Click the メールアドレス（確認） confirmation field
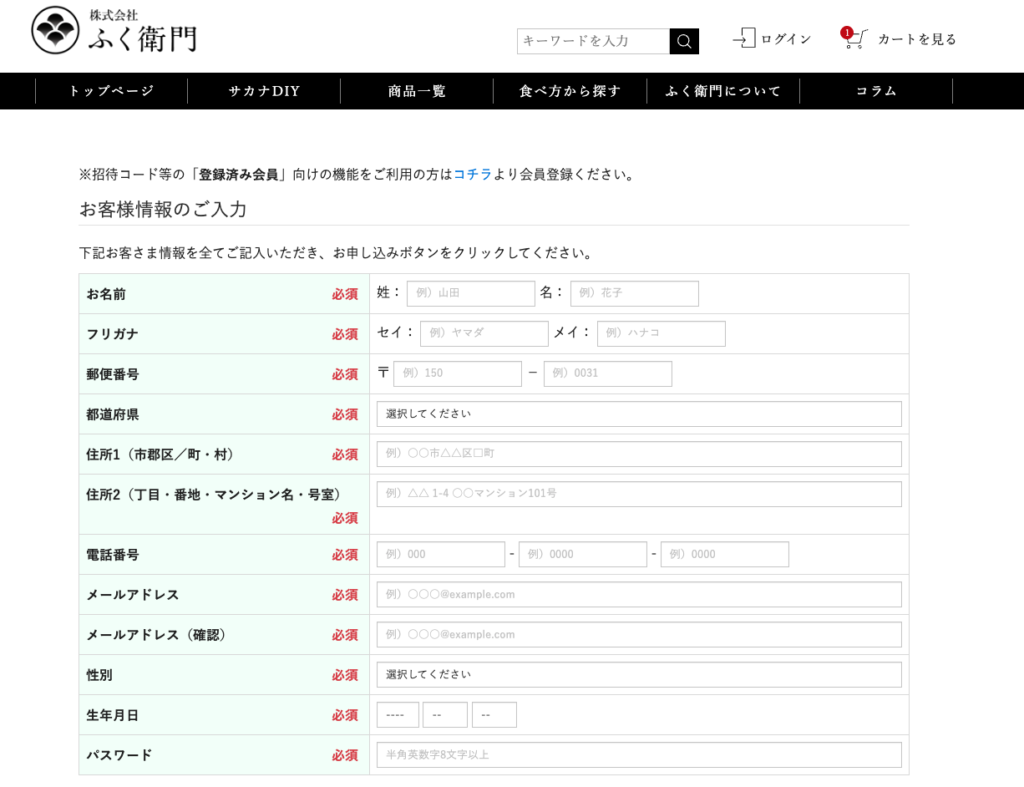Image resolution: width=1024 pixels, height=787 pixels. pos(639,635)
